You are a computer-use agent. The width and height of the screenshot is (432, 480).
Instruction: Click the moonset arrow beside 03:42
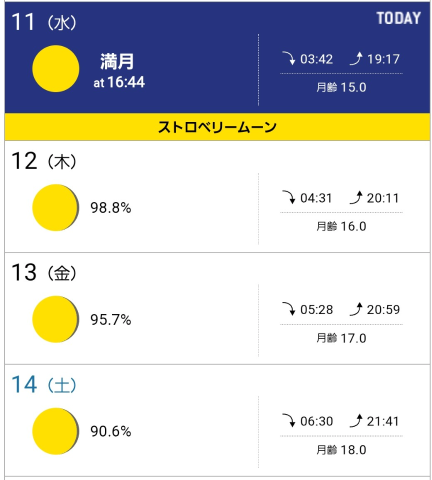coord(289,58)
